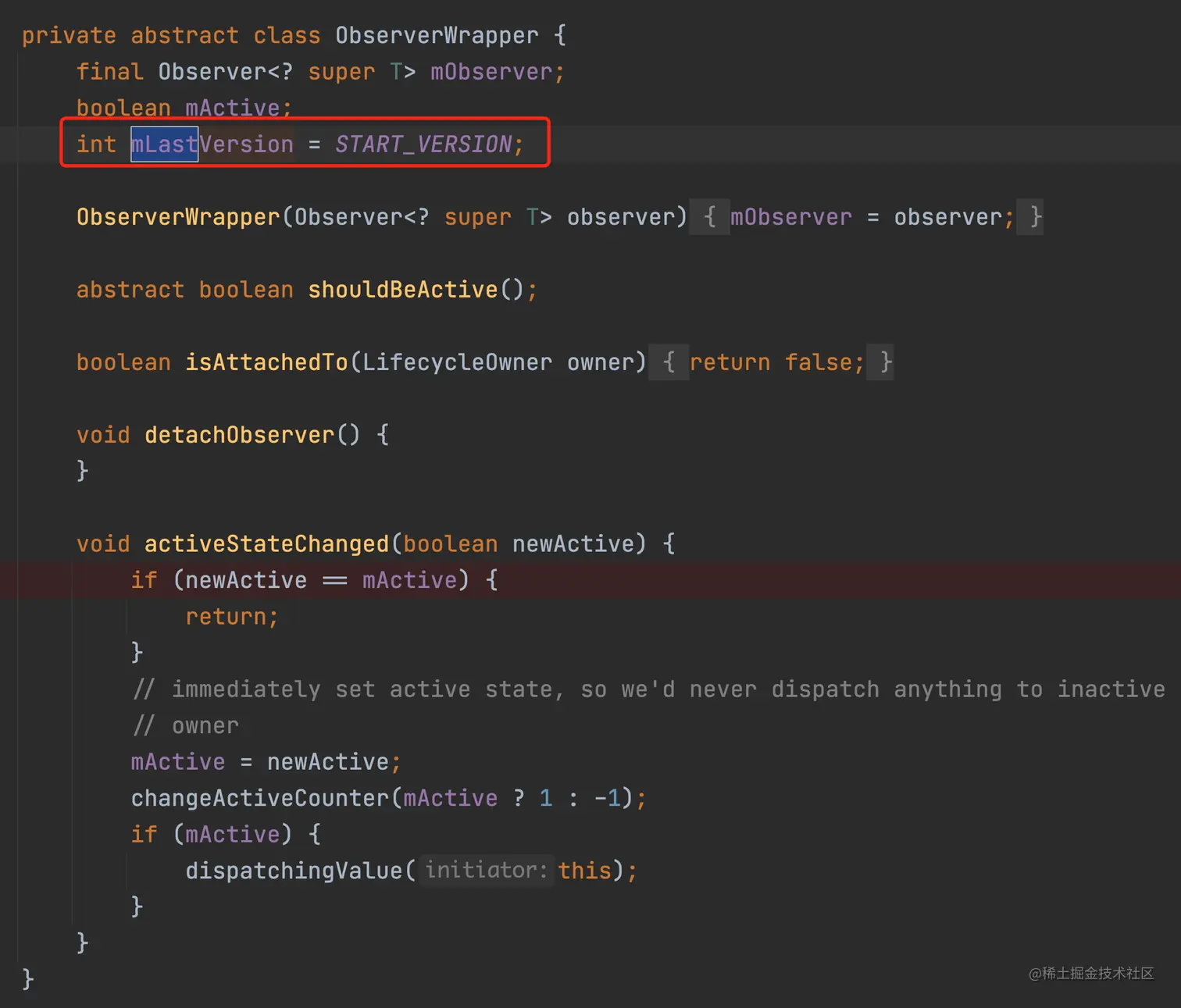Click the 'if (newActive == mActive)' line
The width and height of the screenshot is (1181, 1008).
314,580
